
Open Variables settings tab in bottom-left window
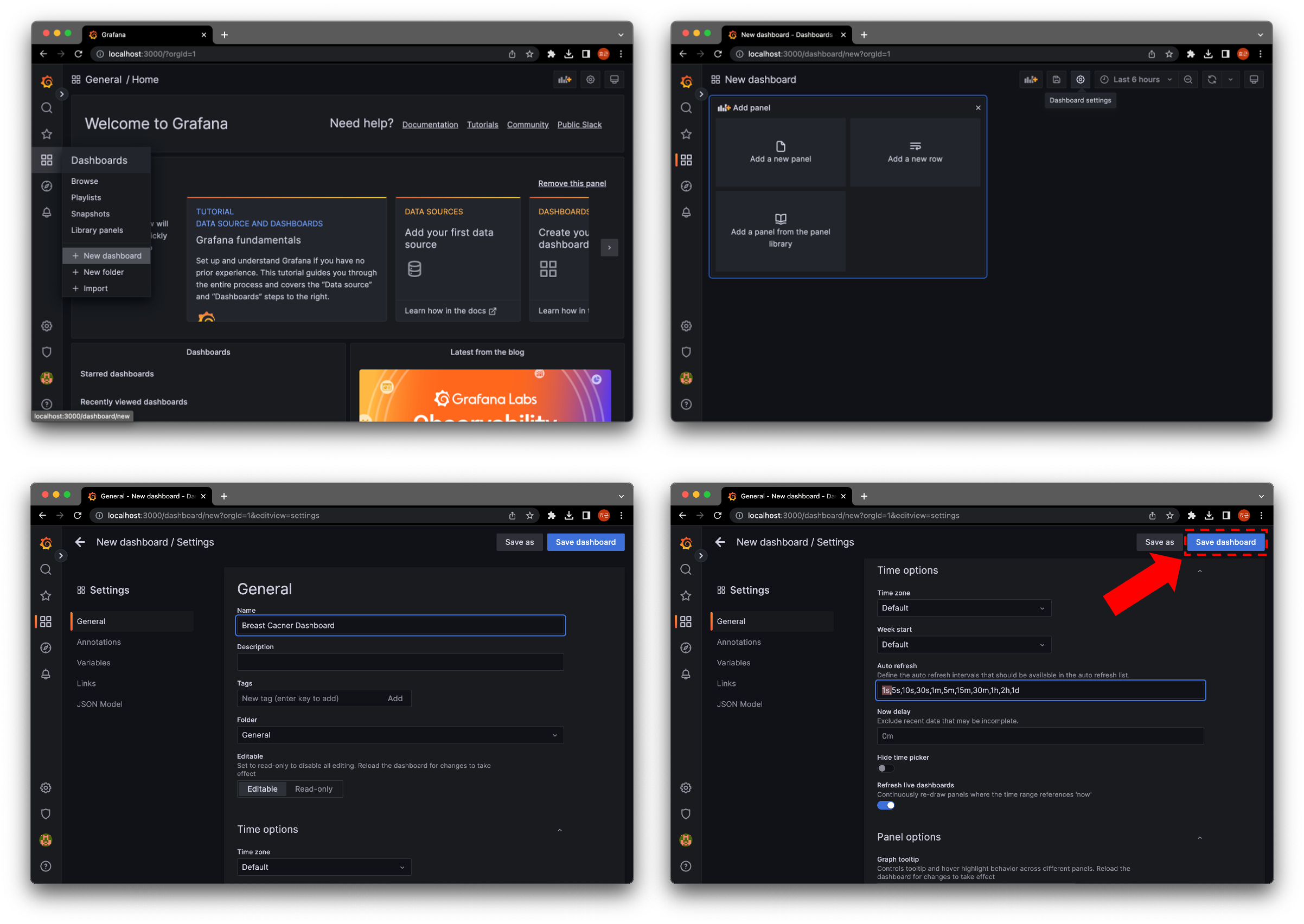point(94,662)
